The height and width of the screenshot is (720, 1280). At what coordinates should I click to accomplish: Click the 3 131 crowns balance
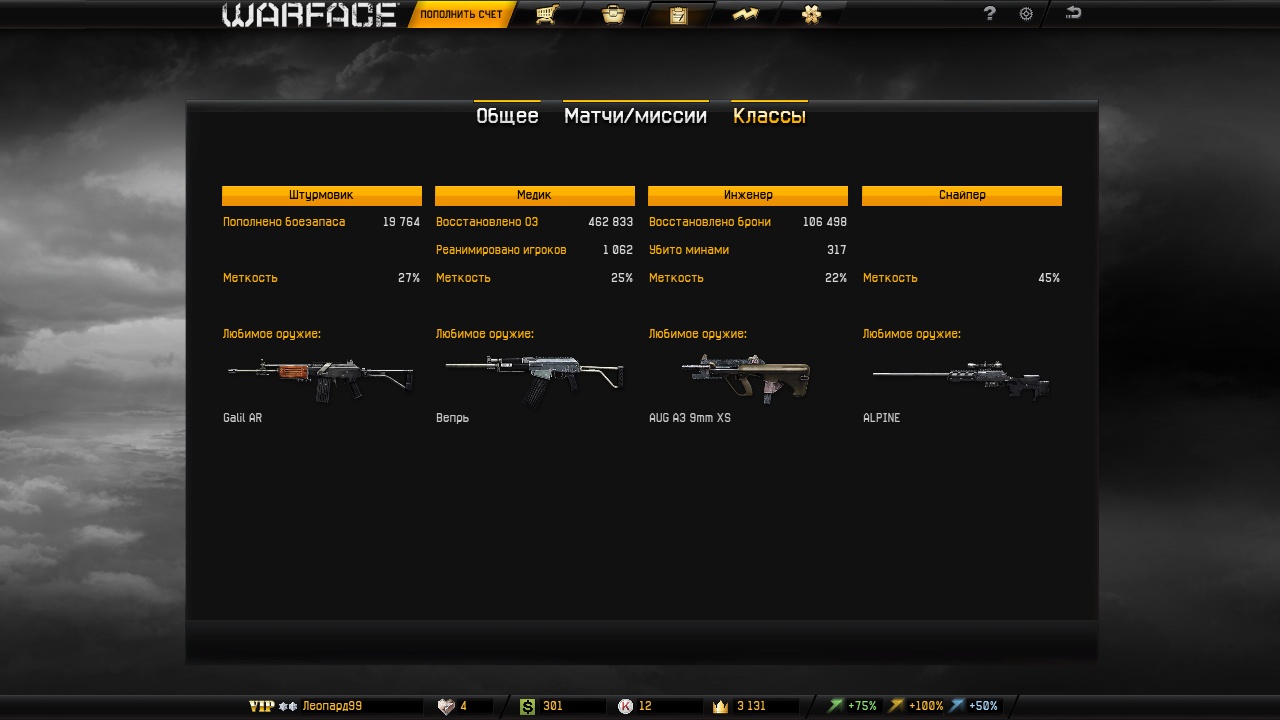coord(751,706)
